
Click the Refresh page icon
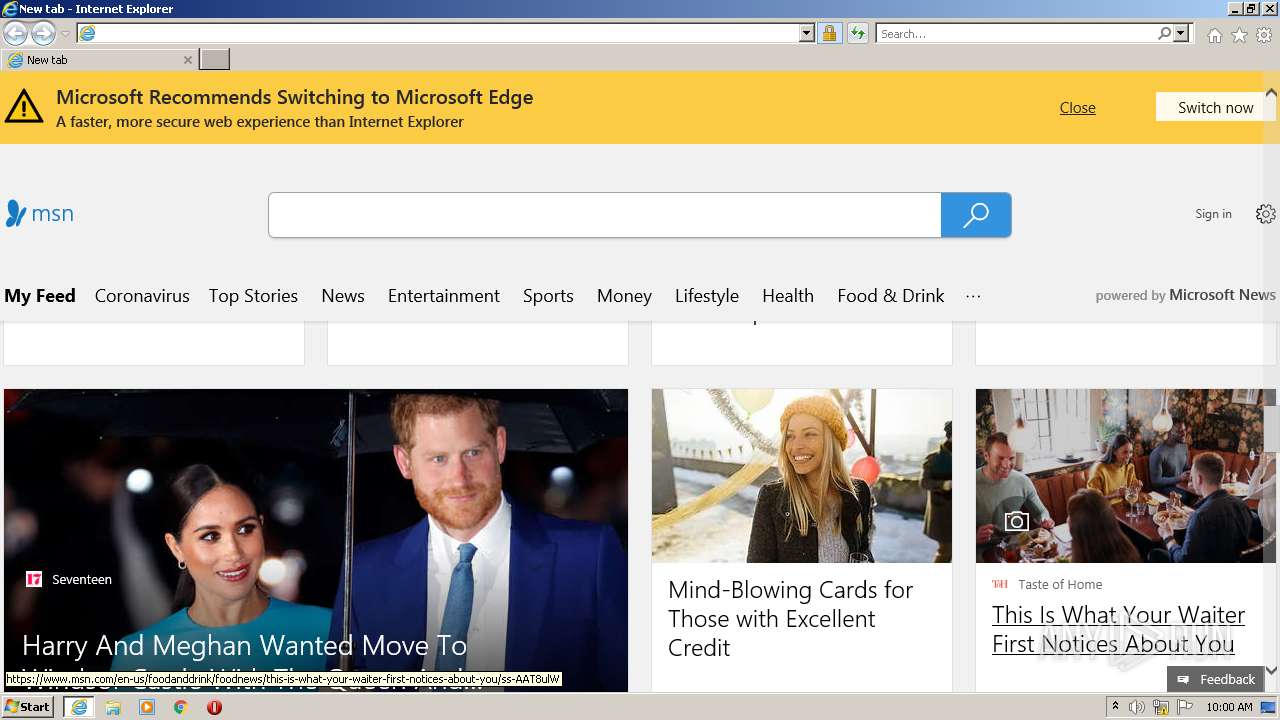coord(857,33)
